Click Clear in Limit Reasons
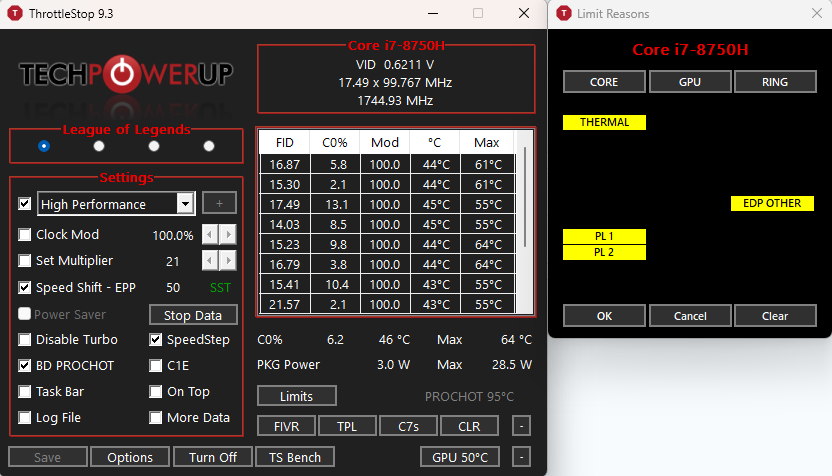This screenshot has height=476, width=832. (775, 316)
